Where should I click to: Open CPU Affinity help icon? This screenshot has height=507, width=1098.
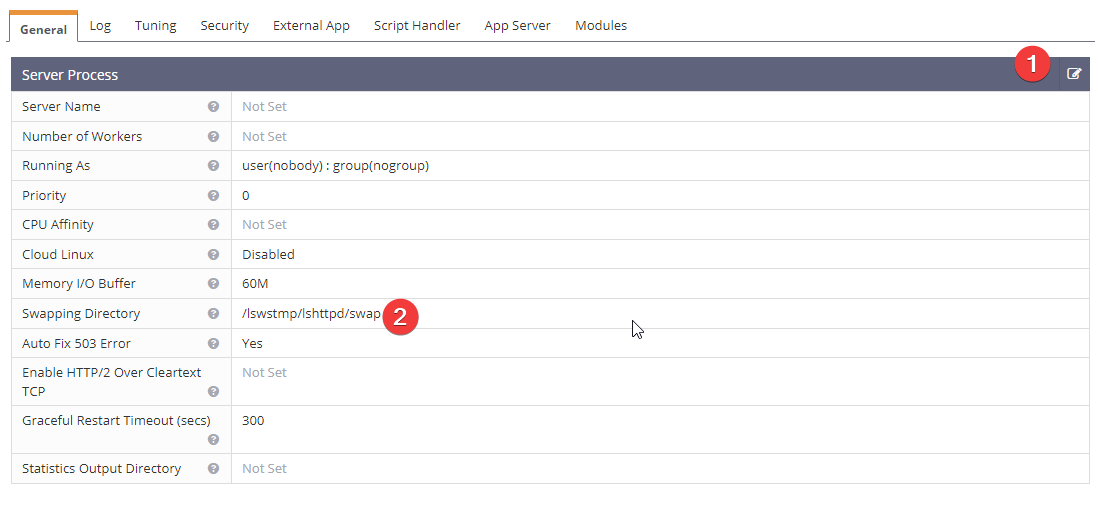click(214, 225)
